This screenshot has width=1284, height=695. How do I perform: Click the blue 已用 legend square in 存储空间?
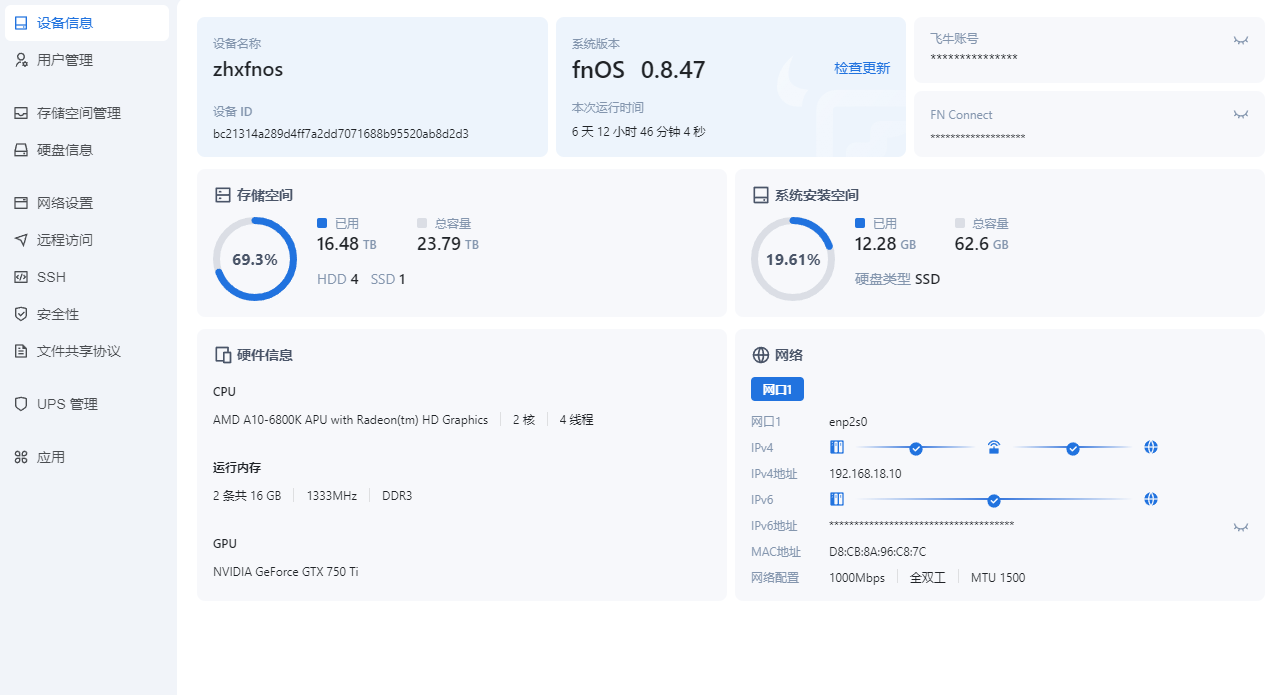[322, 223]
